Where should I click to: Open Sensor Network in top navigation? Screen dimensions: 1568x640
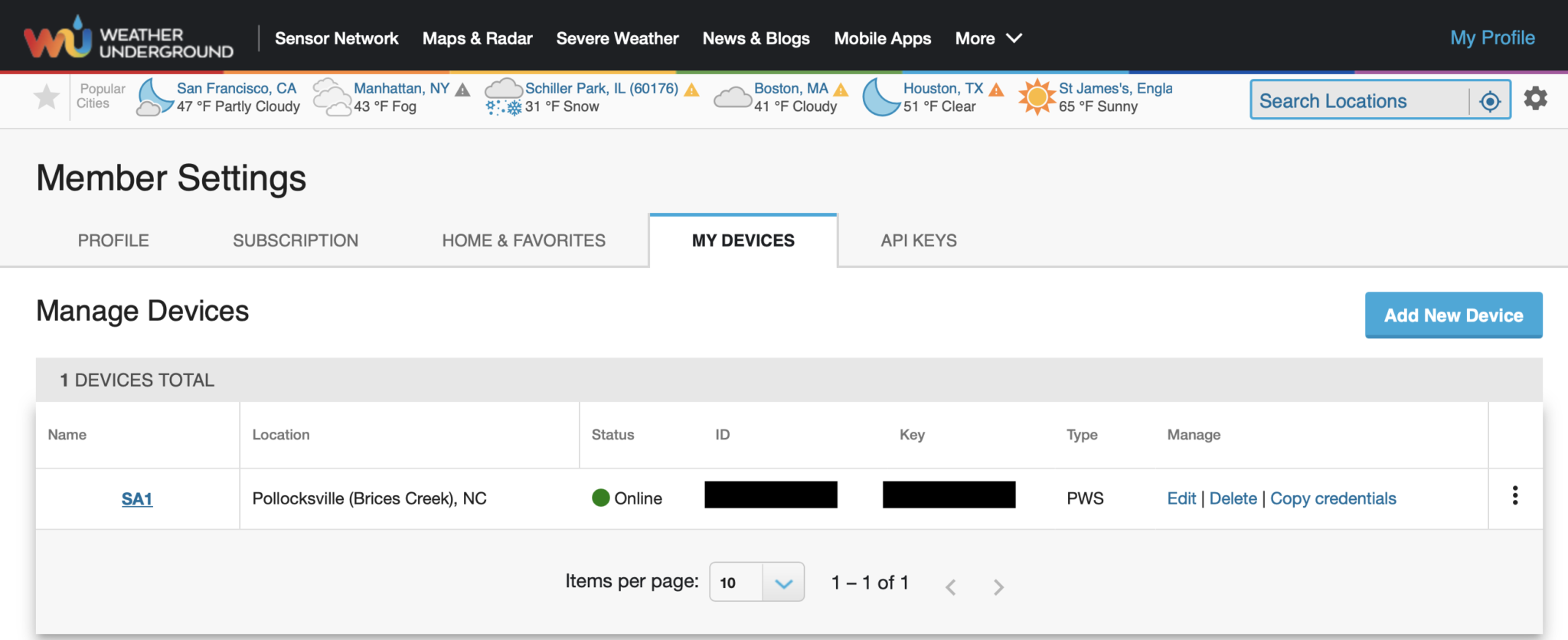tap(336, 38)
